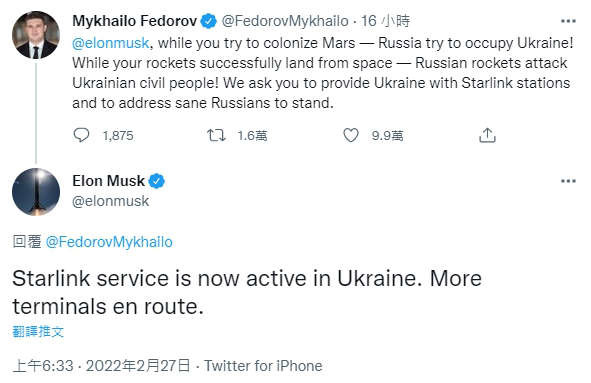Click the Twitter for iPhone source label

tap(263, 366)
